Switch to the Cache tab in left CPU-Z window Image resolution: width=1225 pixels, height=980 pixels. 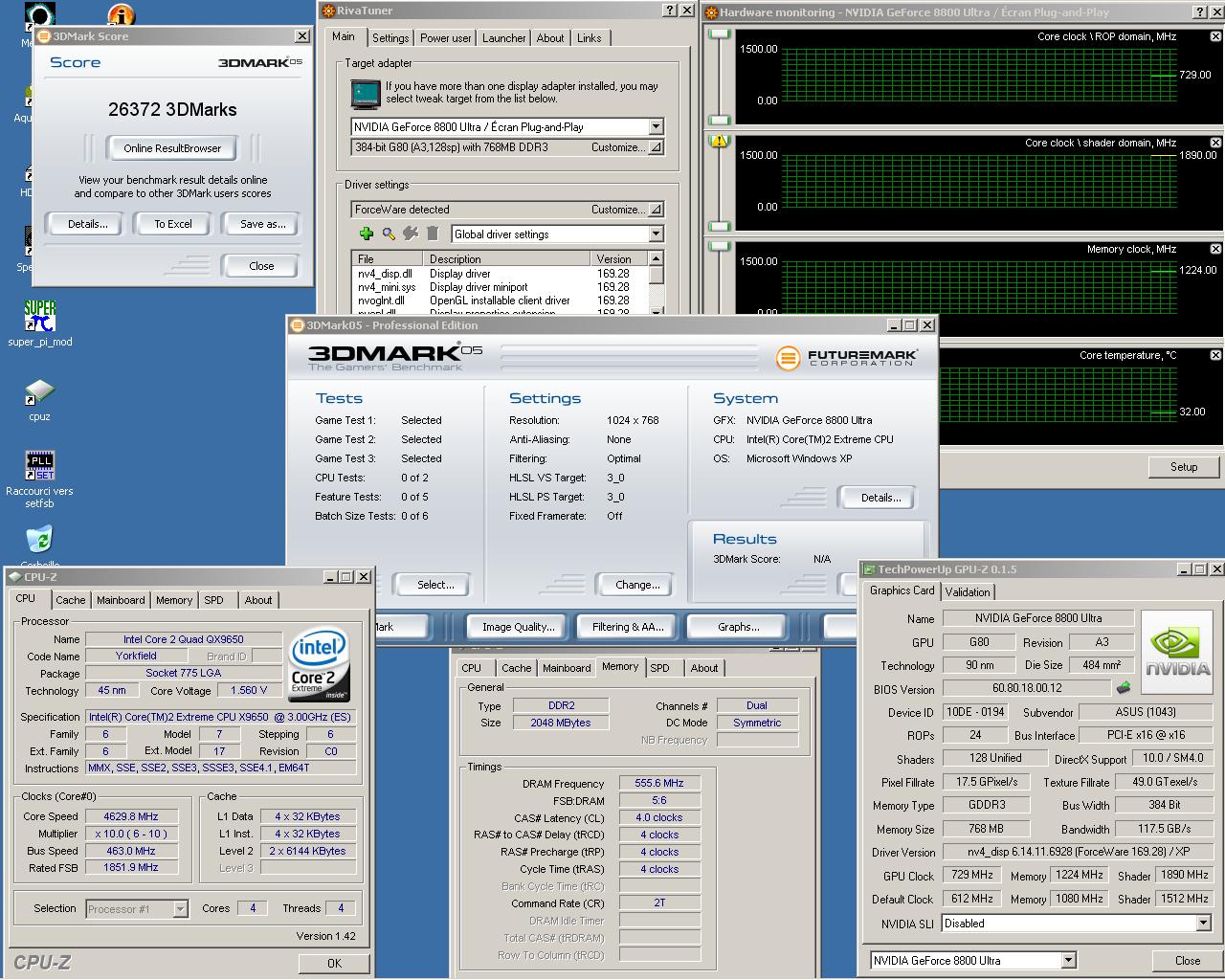(71, 600)
